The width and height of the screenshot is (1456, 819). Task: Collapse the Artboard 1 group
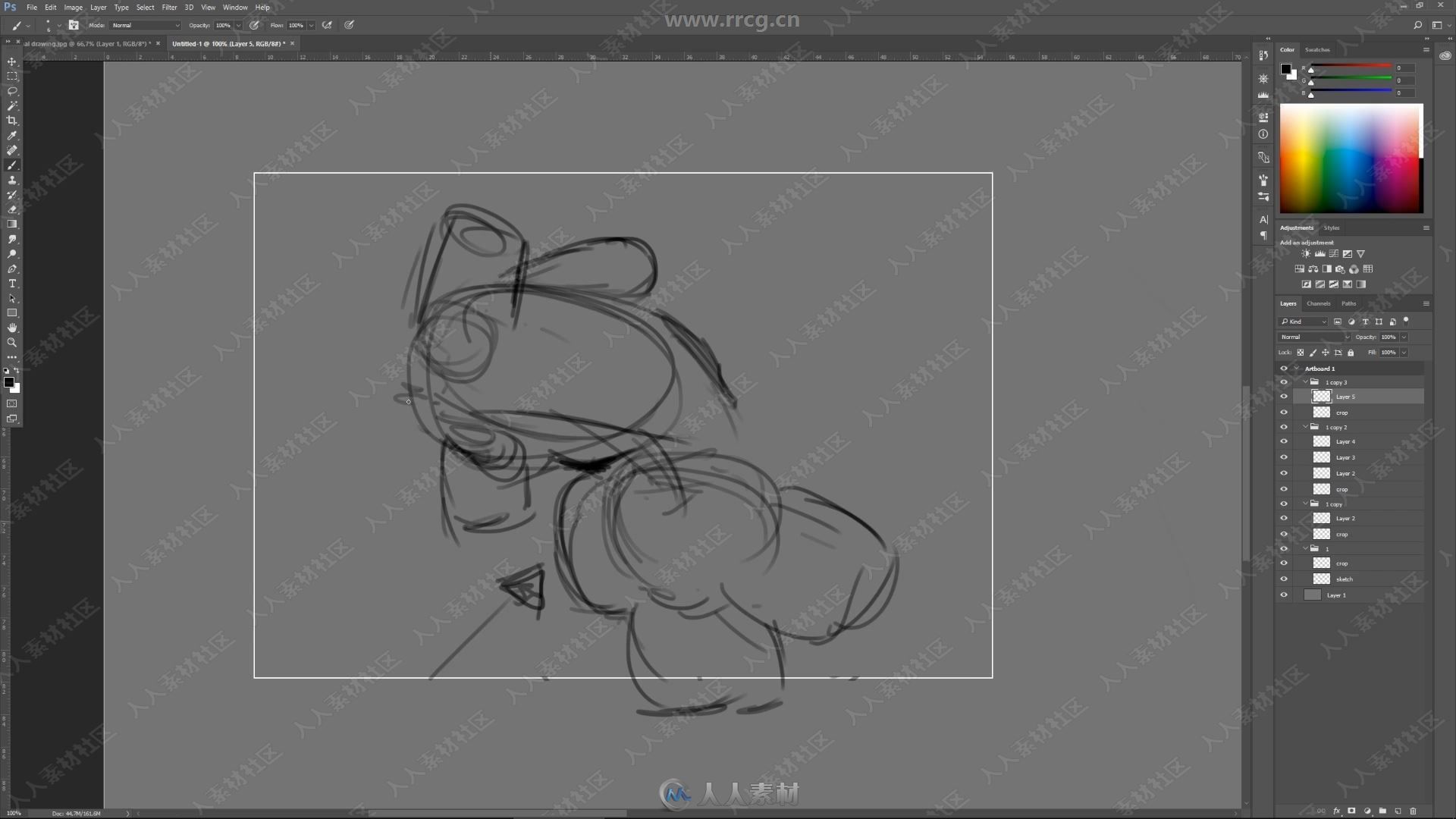pyautogui.click(x=1297, y=369)
